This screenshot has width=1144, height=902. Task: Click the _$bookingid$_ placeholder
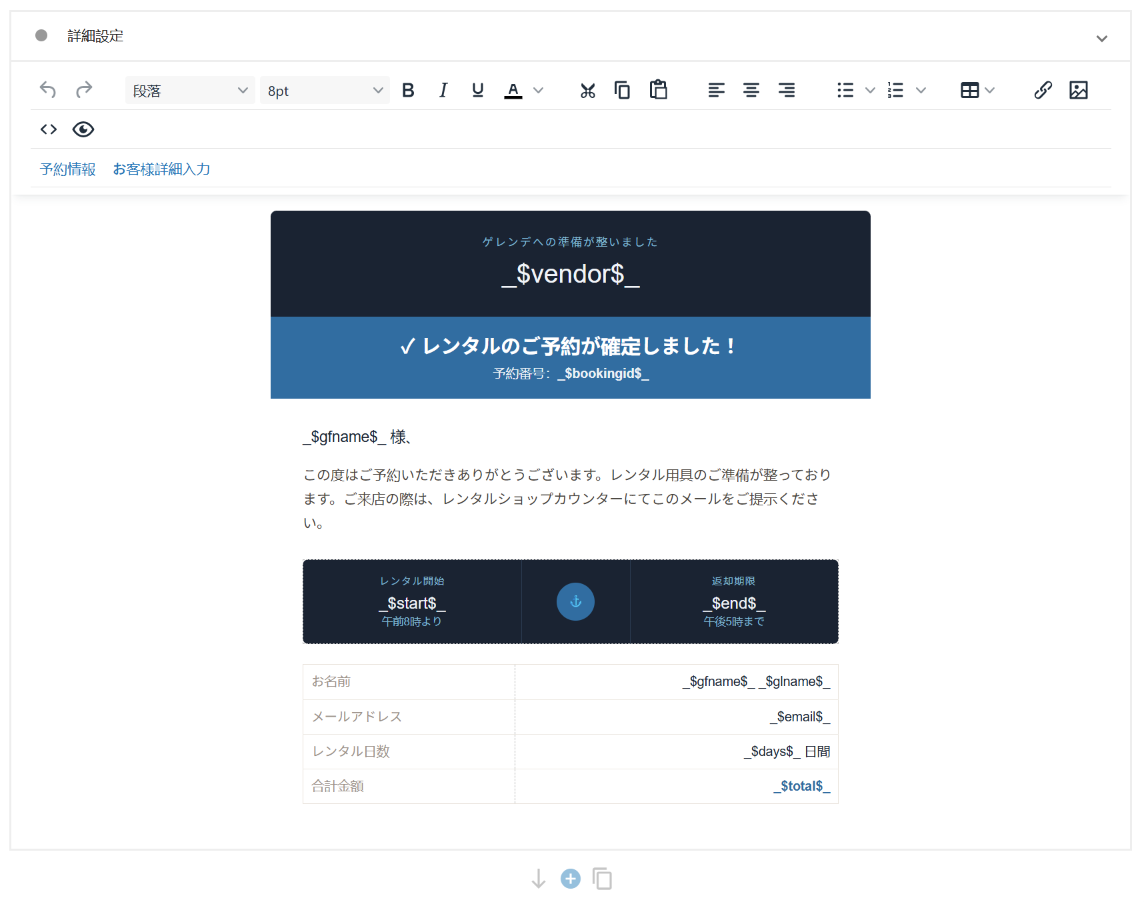click(x=603, y=374)
